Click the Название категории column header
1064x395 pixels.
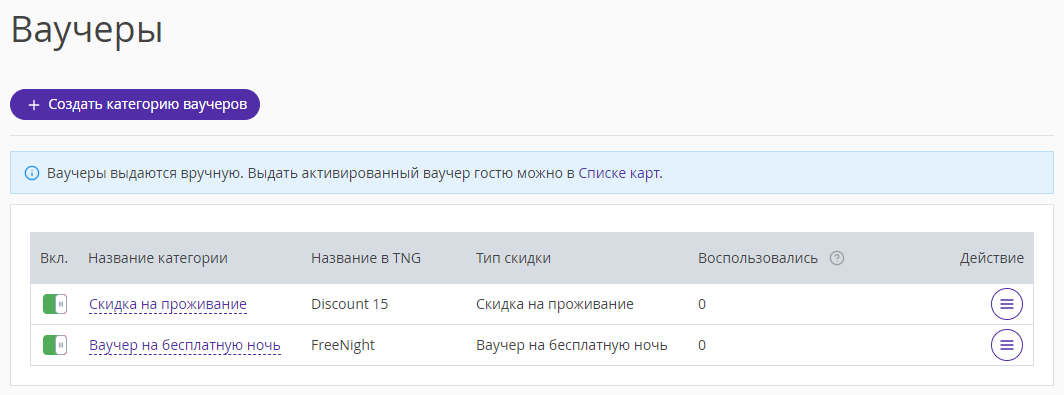[x=157, y=258]
